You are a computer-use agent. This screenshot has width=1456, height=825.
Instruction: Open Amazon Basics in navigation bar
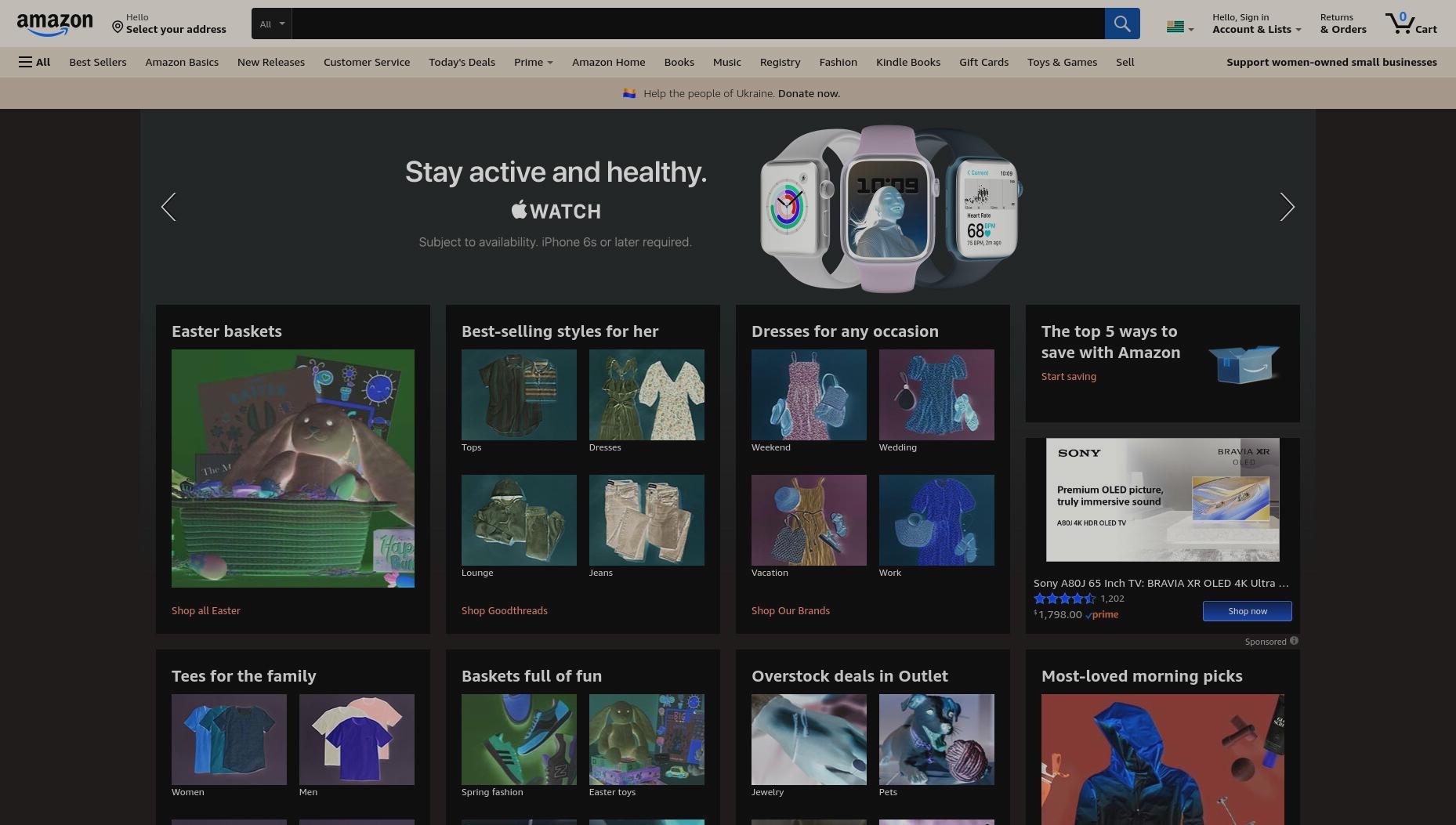click(x=182, y=62)
